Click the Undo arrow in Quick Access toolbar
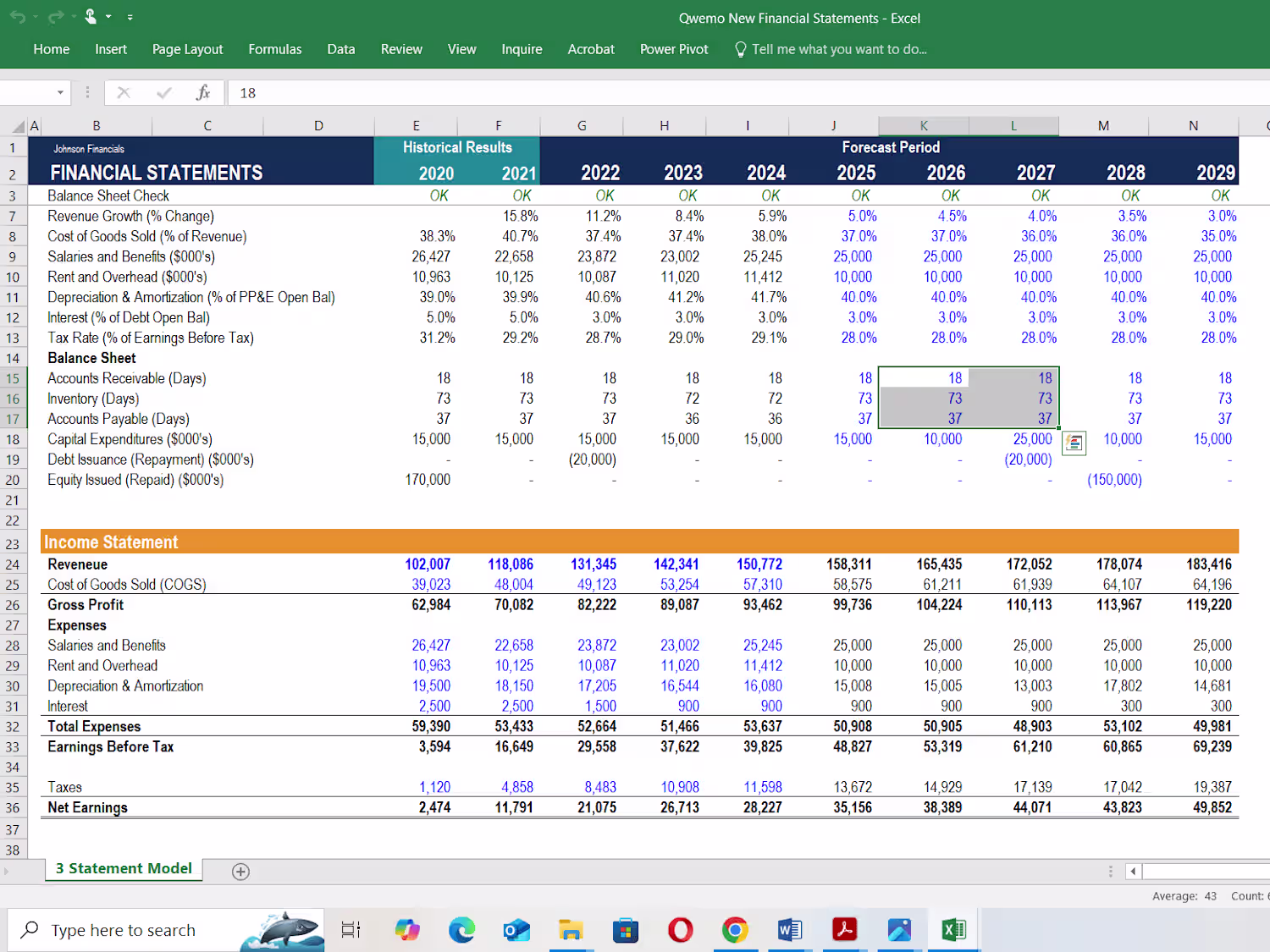The height and width of the screenshot is (952, 1270). pyautogui.click(x=17, y=17)
